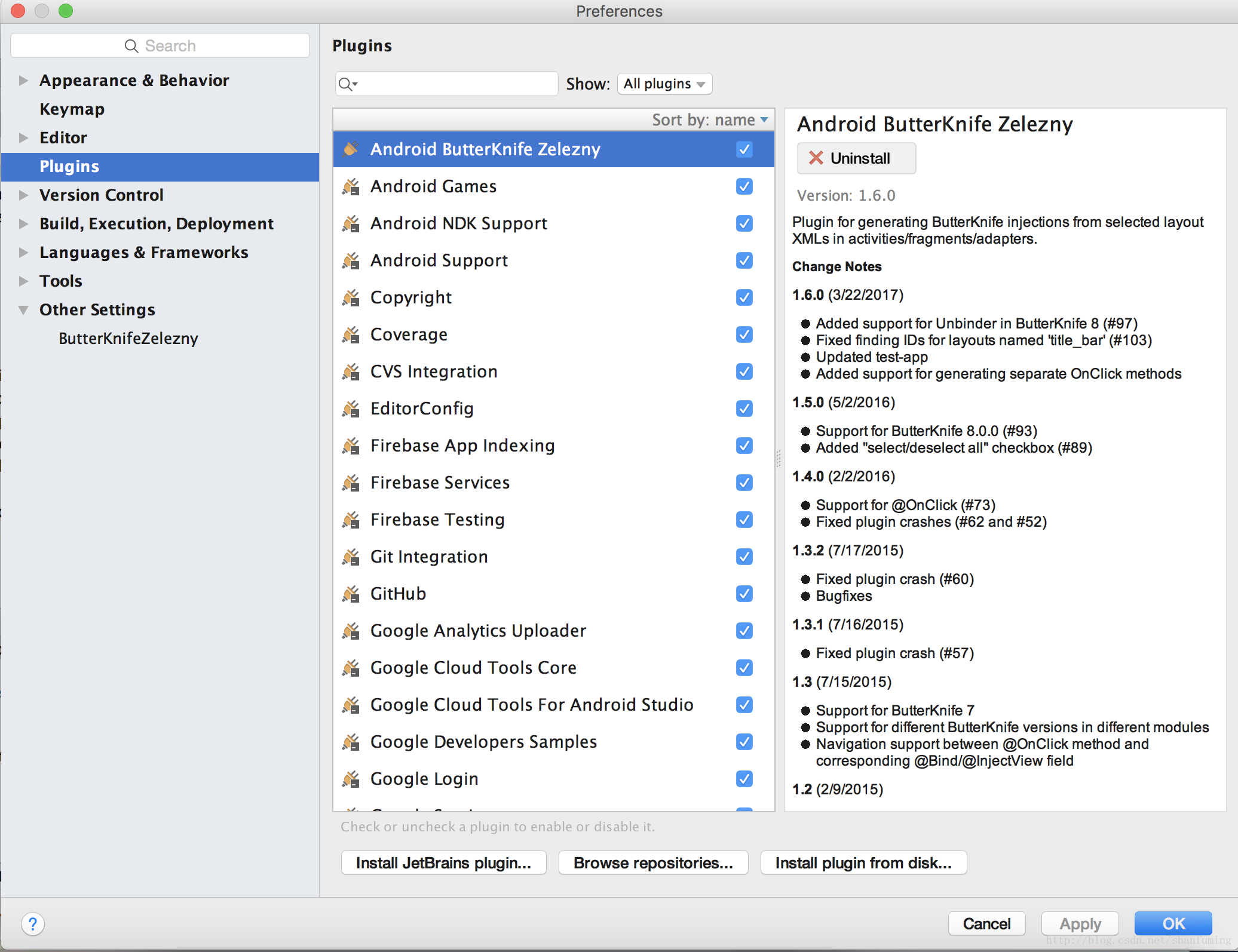Image resolution: width=1238 pixels, height=952 pixels.
Task: Click the CVS Integration plugin icon
Action: point(351,371)
